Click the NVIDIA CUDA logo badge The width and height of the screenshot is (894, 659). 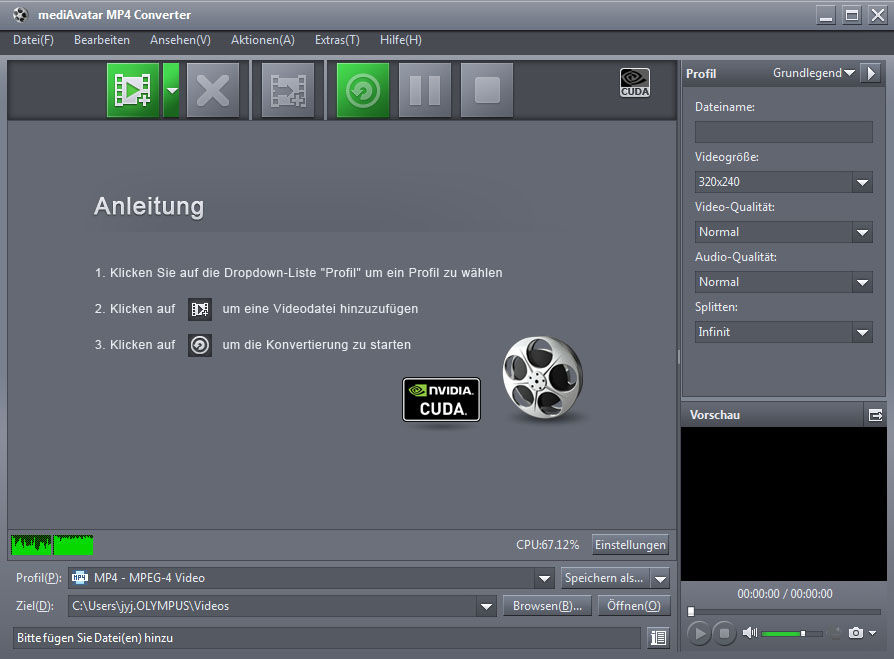click(x=441, y=400)
